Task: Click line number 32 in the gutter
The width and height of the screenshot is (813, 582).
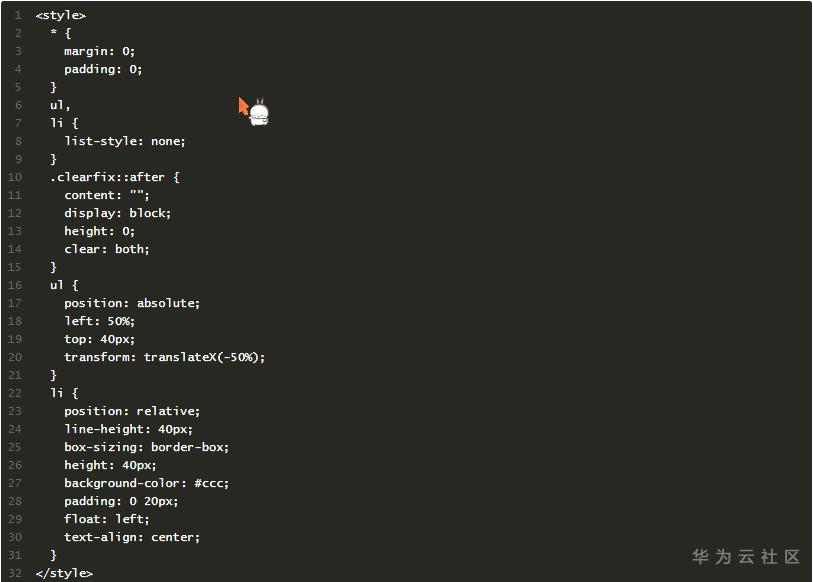Action: coord(14,573)
